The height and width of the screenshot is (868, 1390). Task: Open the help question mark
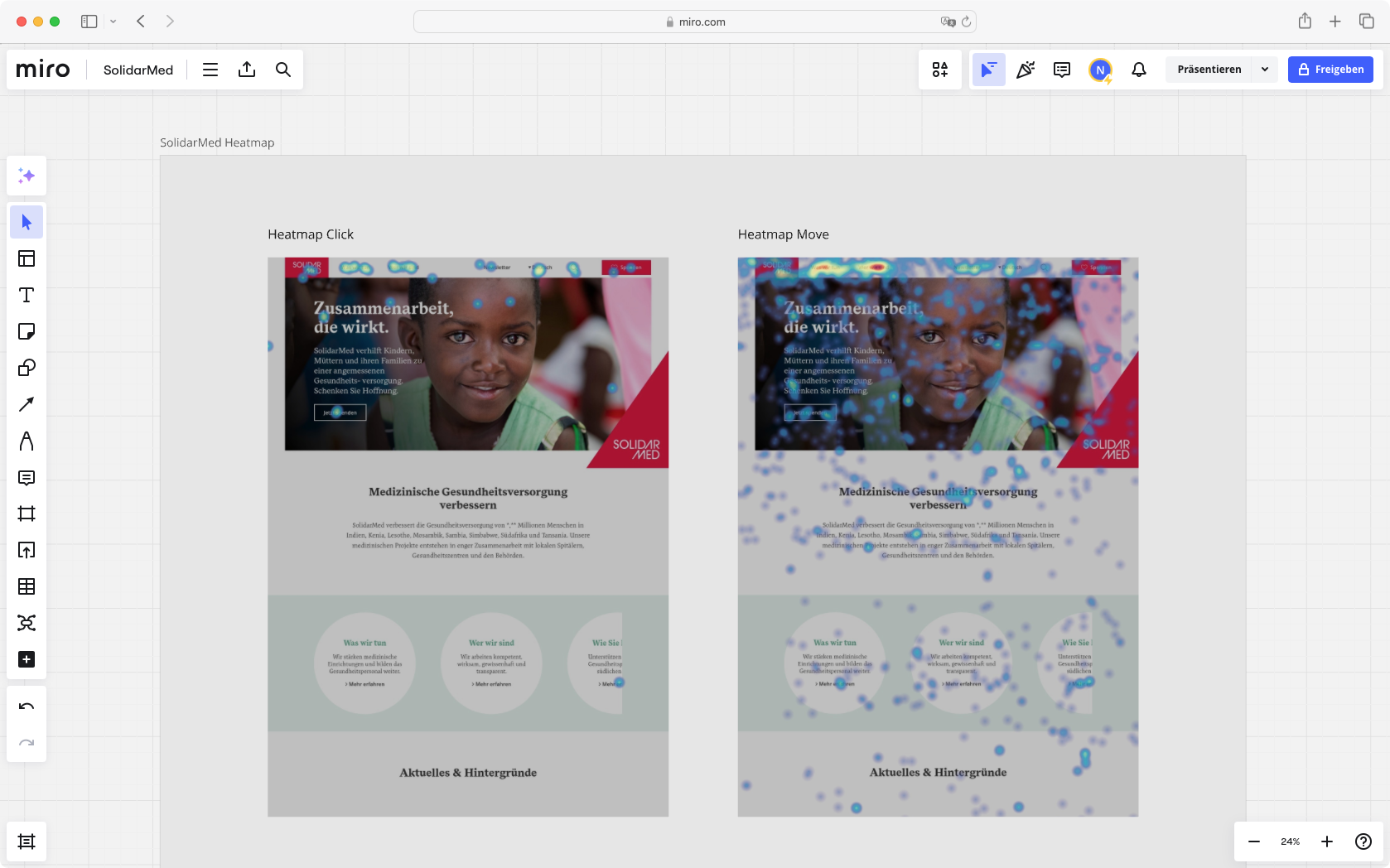tap(1363, 841)
